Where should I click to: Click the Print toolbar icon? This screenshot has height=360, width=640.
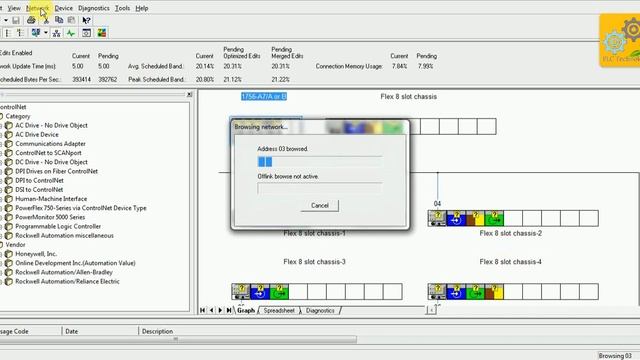click(31, 20)
